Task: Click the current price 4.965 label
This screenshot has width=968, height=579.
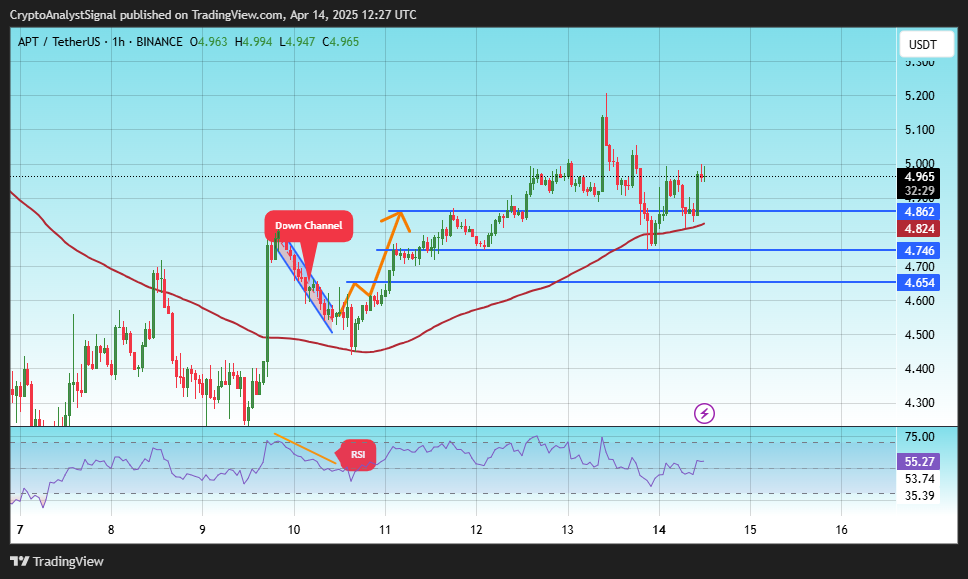Action: [x=919, y=177]
